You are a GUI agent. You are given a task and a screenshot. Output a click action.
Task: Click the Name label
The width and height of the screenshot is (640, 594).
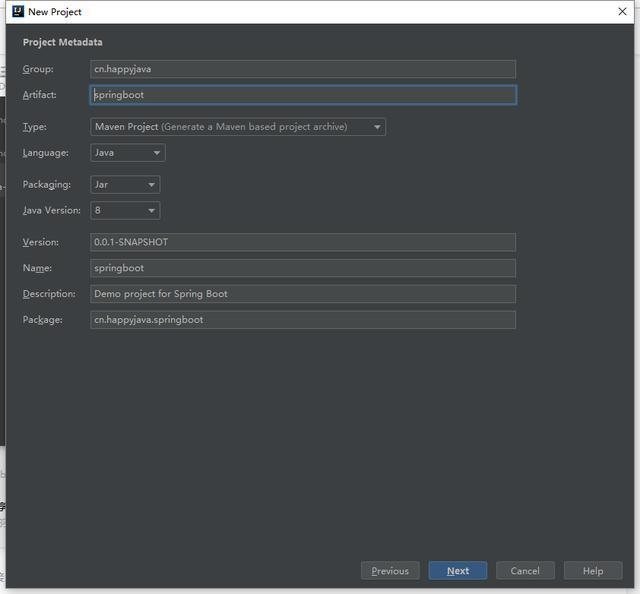[x=37, y=268]
